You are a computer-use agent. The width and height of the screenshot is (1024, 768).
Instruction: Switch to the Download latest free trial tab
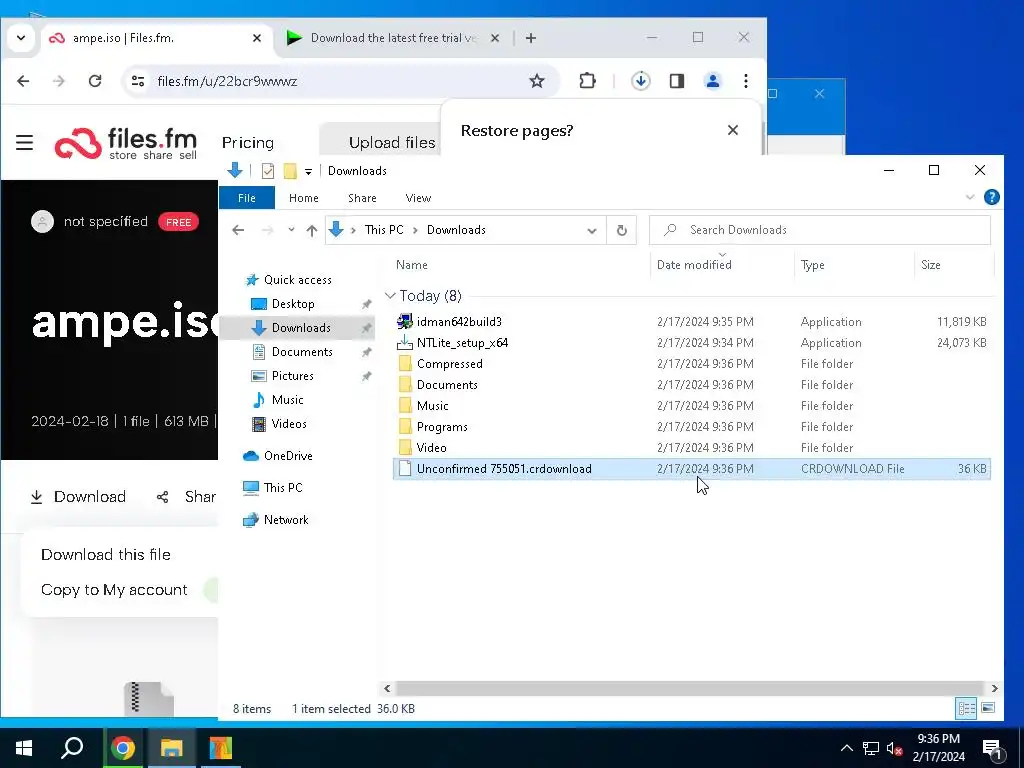coord(394,38)
